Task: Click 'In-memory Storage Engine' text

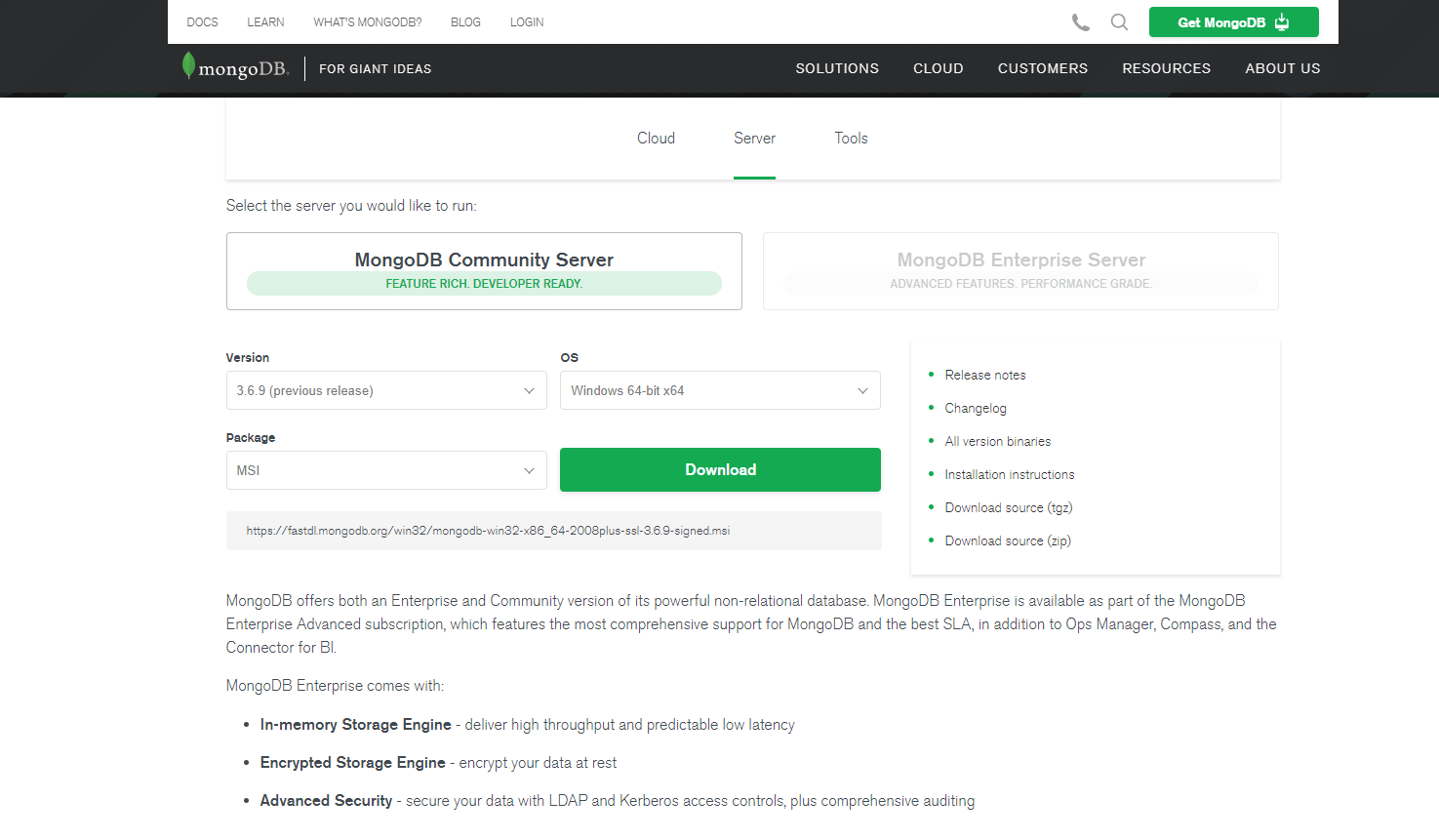Action: click(356, 725)
